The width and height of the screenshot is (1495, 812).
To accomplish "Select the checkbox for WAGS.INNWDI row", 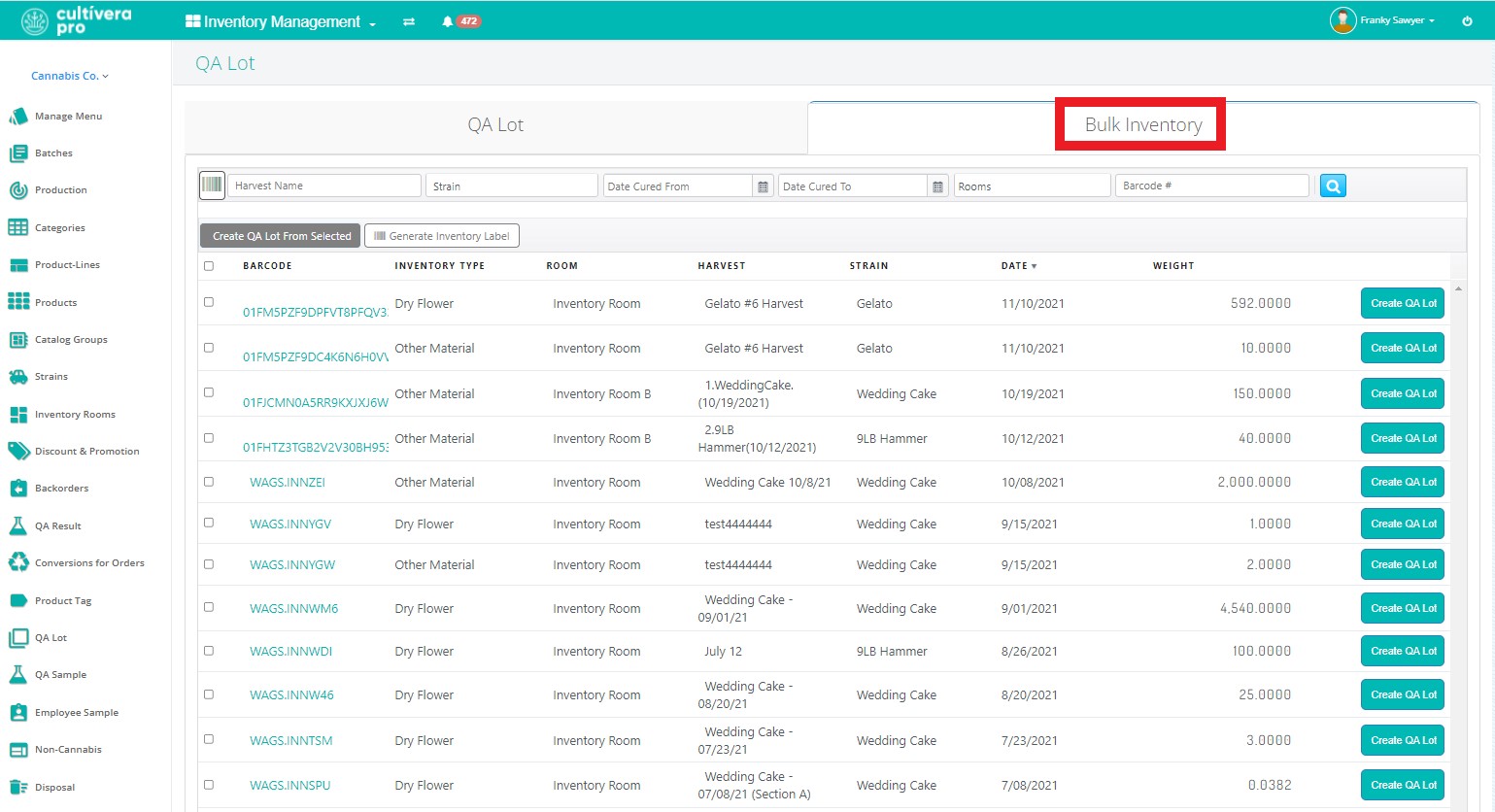I will click(209, 651).
